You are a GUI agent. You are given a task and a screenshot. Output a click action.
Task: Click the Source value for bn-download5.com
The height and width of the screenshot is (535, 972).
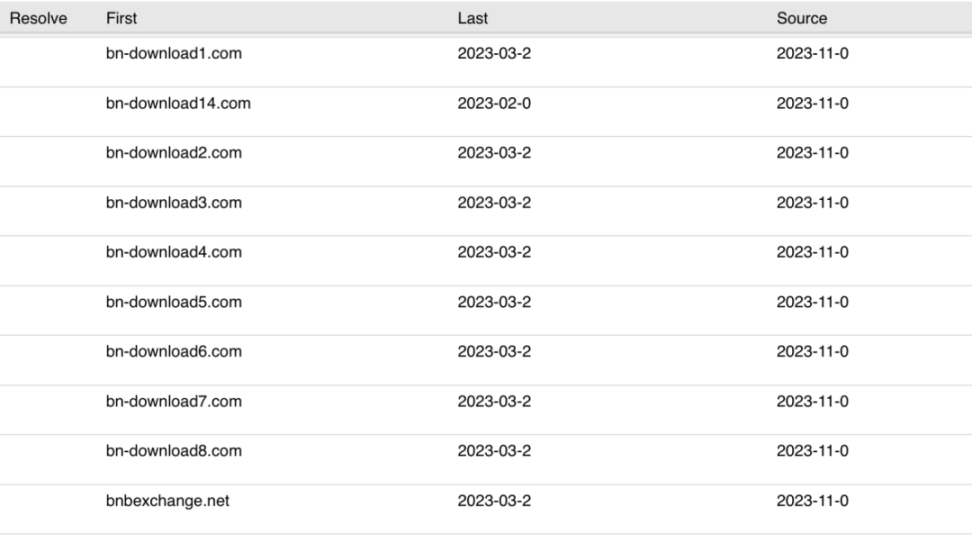click(812, 302)
